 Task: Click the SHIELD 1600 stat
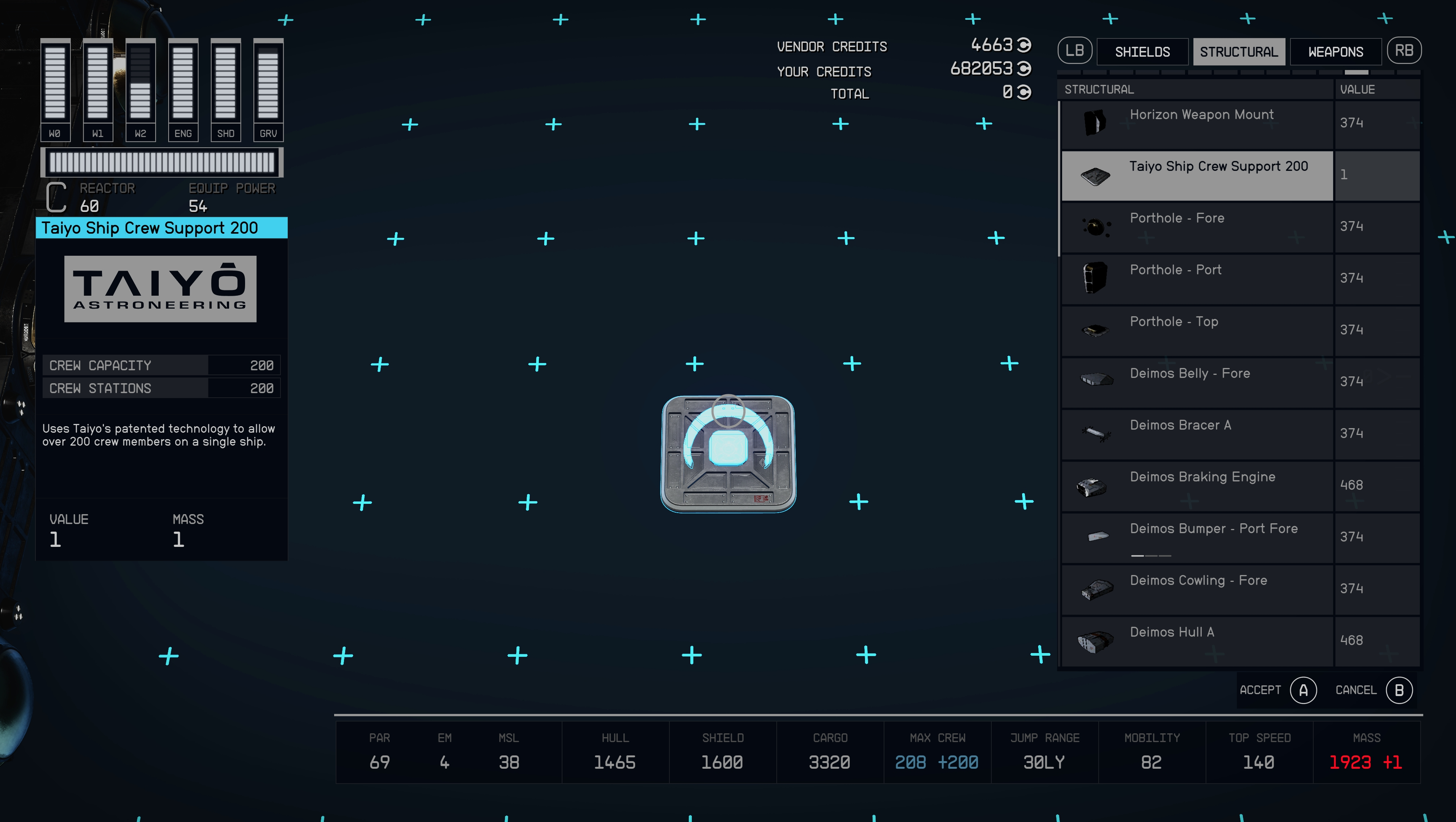(x=722, y=752)
